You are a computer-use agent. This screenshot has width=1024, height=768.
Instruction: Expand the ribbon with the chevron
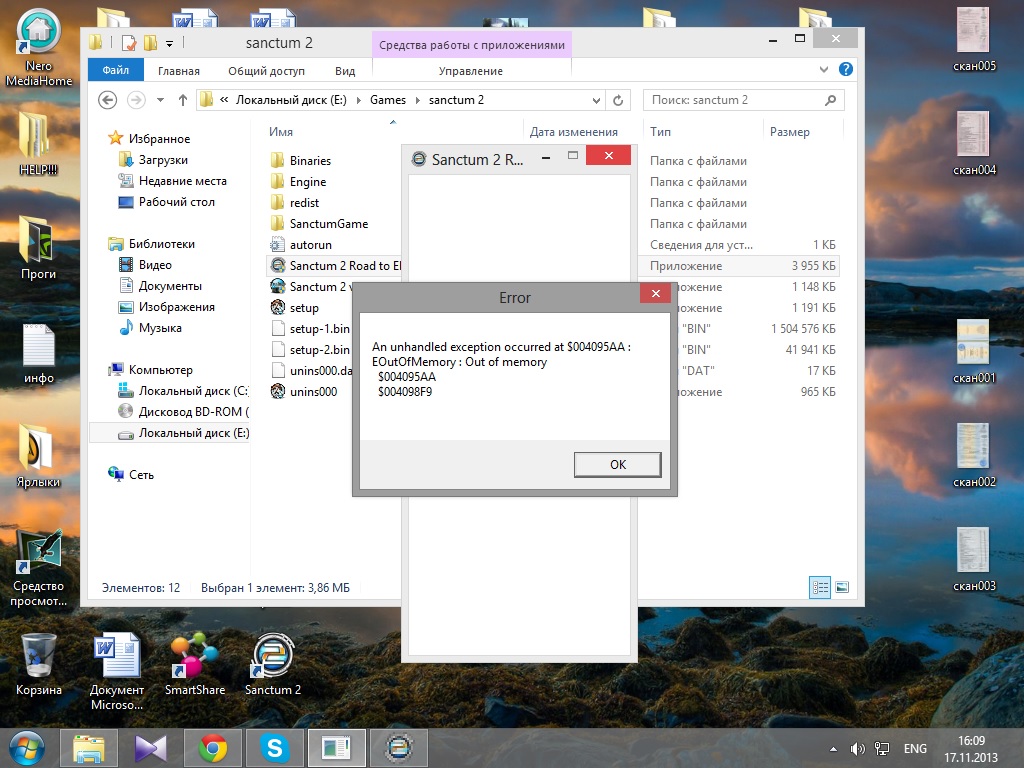(x=824, y=69)
